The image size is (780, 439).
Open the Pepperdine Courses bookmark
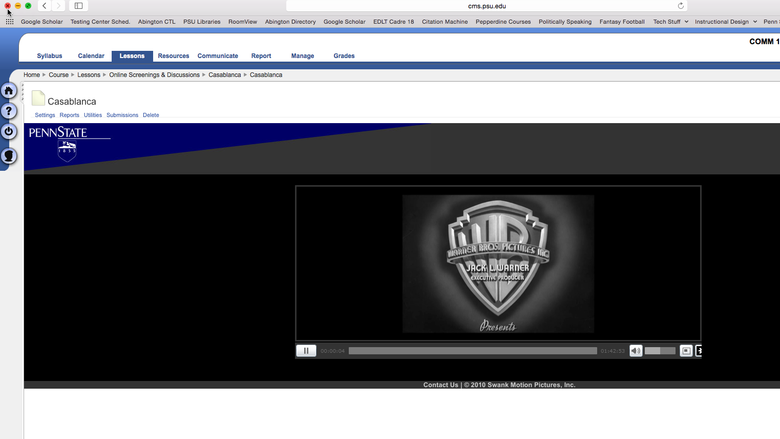(503, 22)
